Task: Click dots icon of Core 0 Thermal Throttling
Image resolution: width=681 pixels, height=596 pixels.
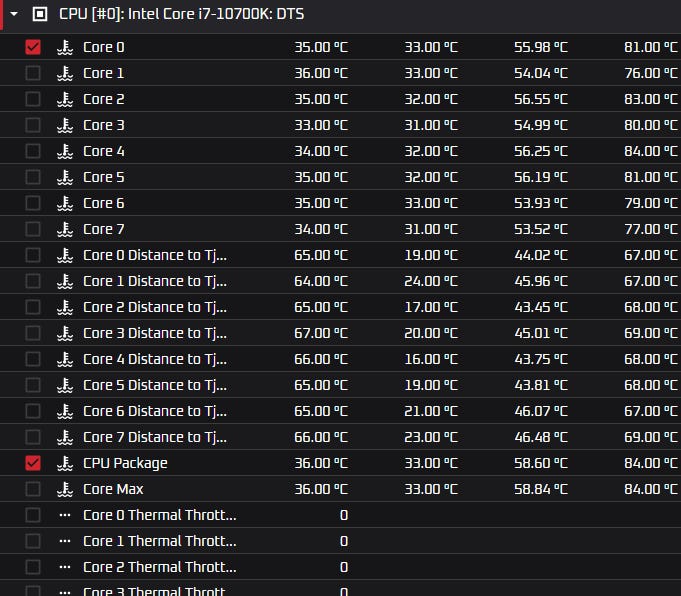Action: (x=65, y=515)
